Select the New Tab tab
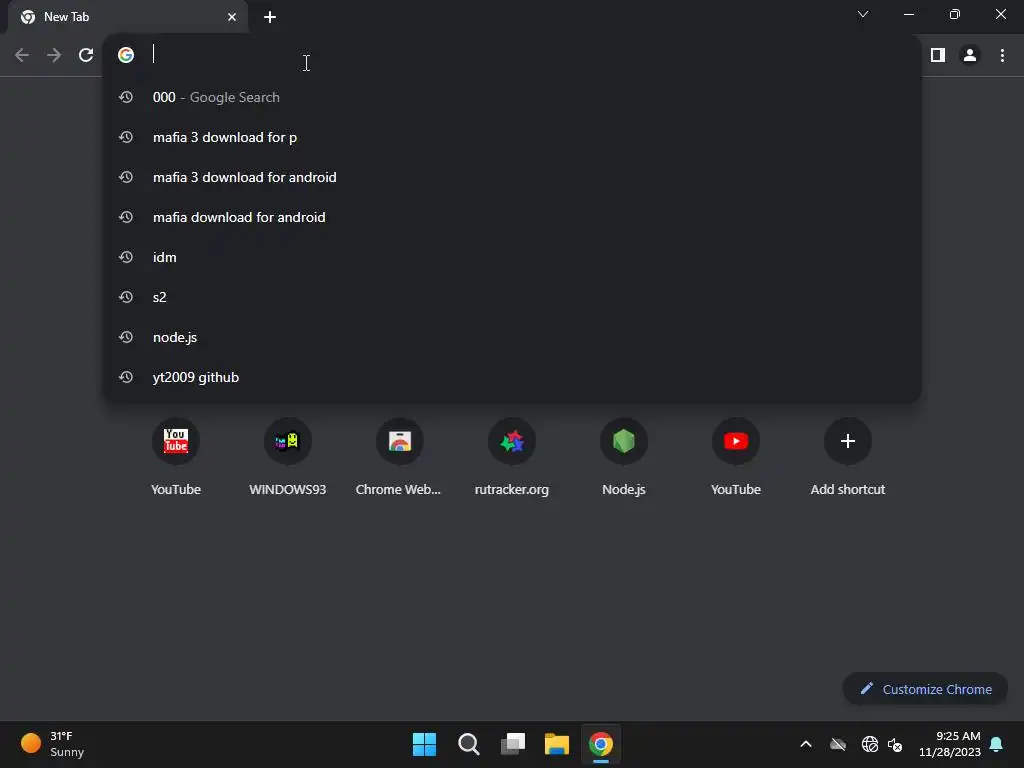This screenshot has width=1024, height=768. 128,17
